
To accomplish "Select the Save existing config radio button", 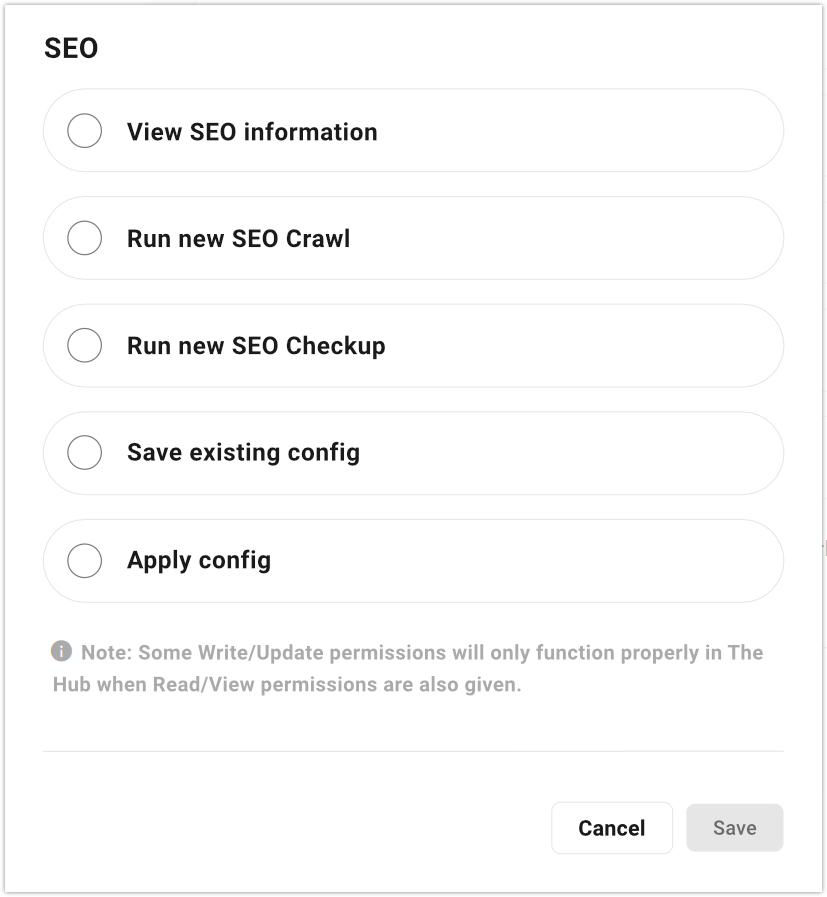I will [84, 452].
